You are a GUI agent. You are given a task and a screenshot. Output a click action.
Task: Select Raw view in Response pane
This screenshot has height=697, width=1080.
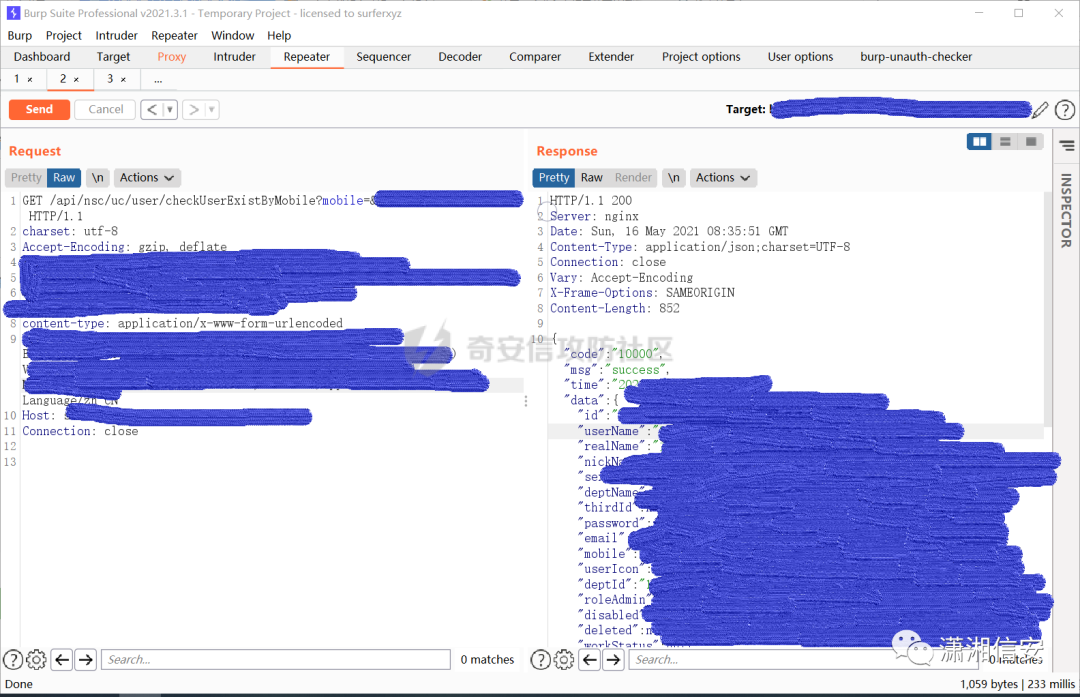(x=592, y=178)
